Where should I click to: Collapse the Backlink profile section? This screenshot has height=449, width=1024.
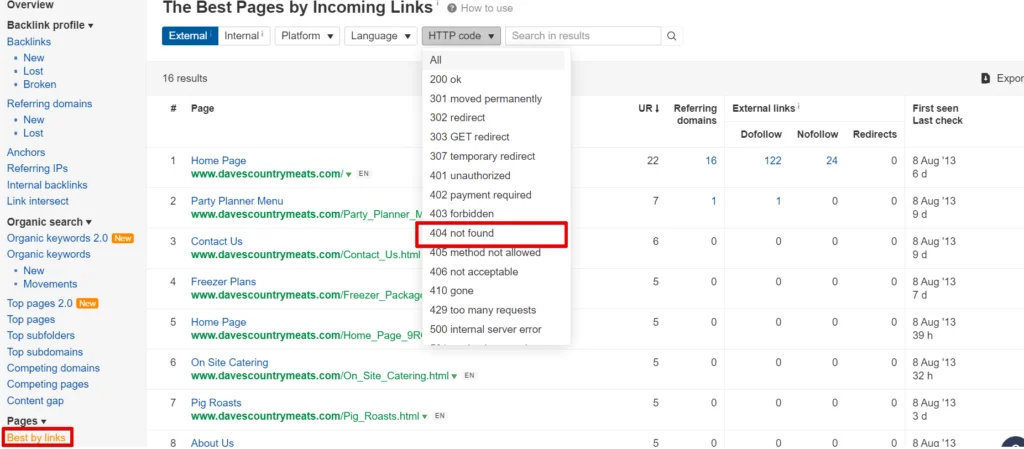pyautogui.click(x=50, y=25)
